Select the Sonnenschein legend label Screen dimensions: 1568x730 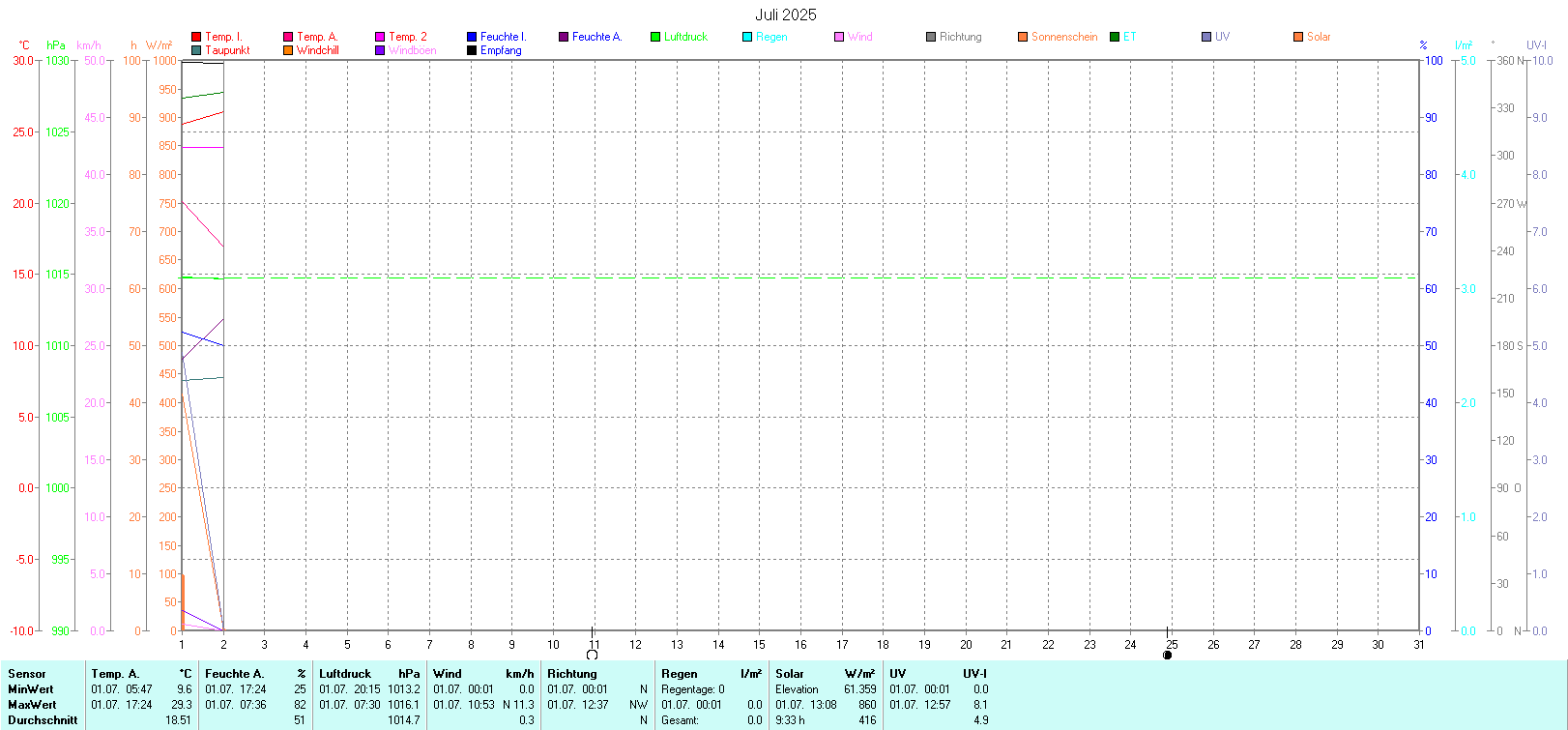coord(1064,37)
